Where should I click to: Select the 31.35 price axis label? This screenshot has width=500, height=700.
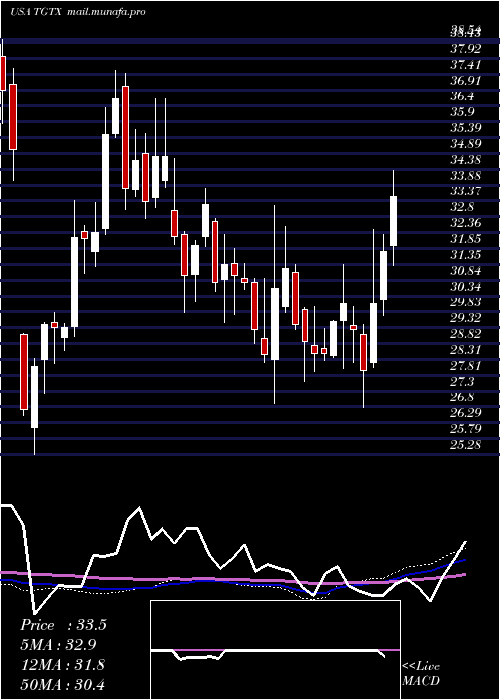click(x=466, y=254)
